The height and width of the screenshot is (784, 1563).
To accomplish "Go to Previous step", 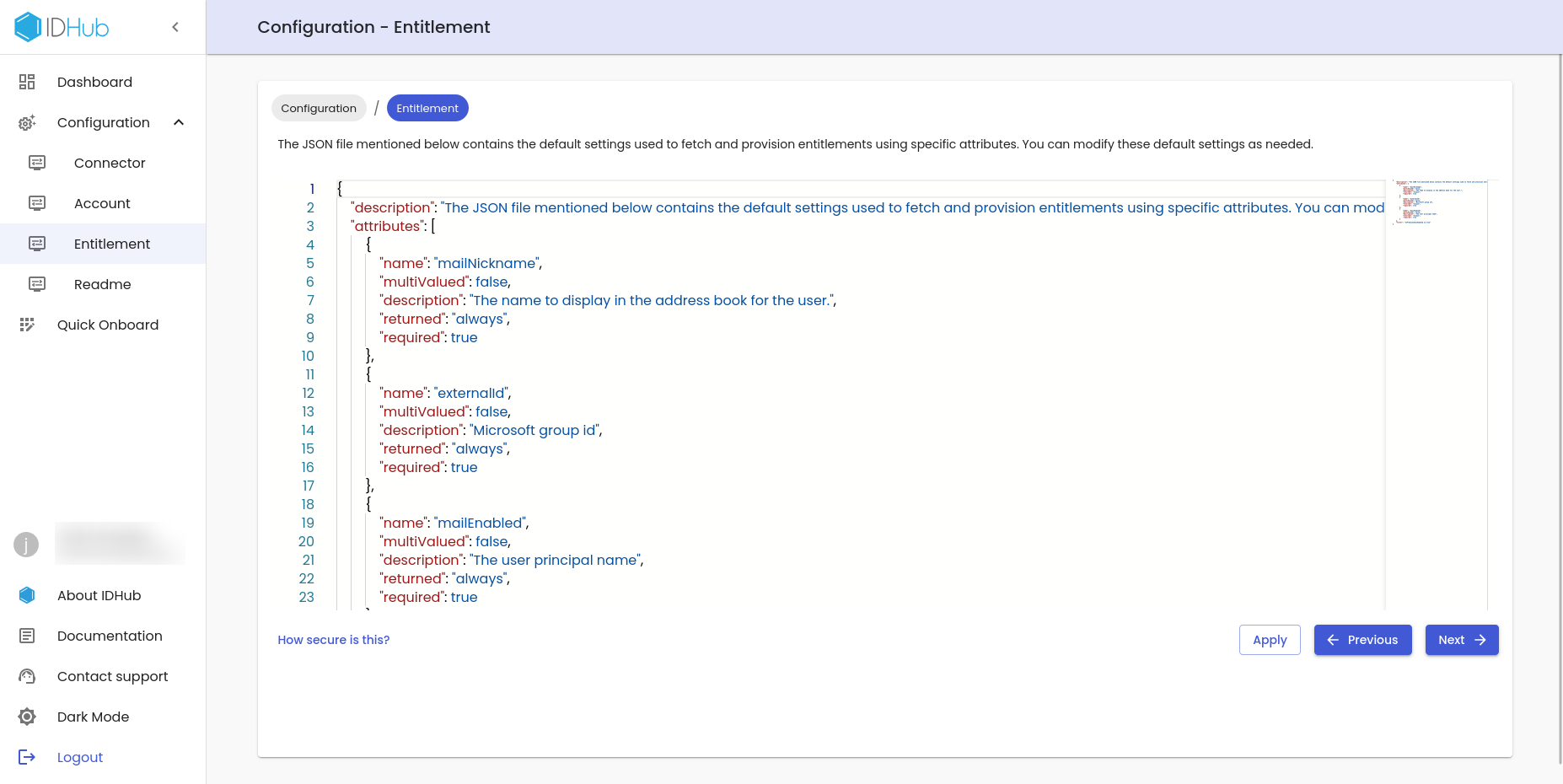I will (x=1362, y=640).
